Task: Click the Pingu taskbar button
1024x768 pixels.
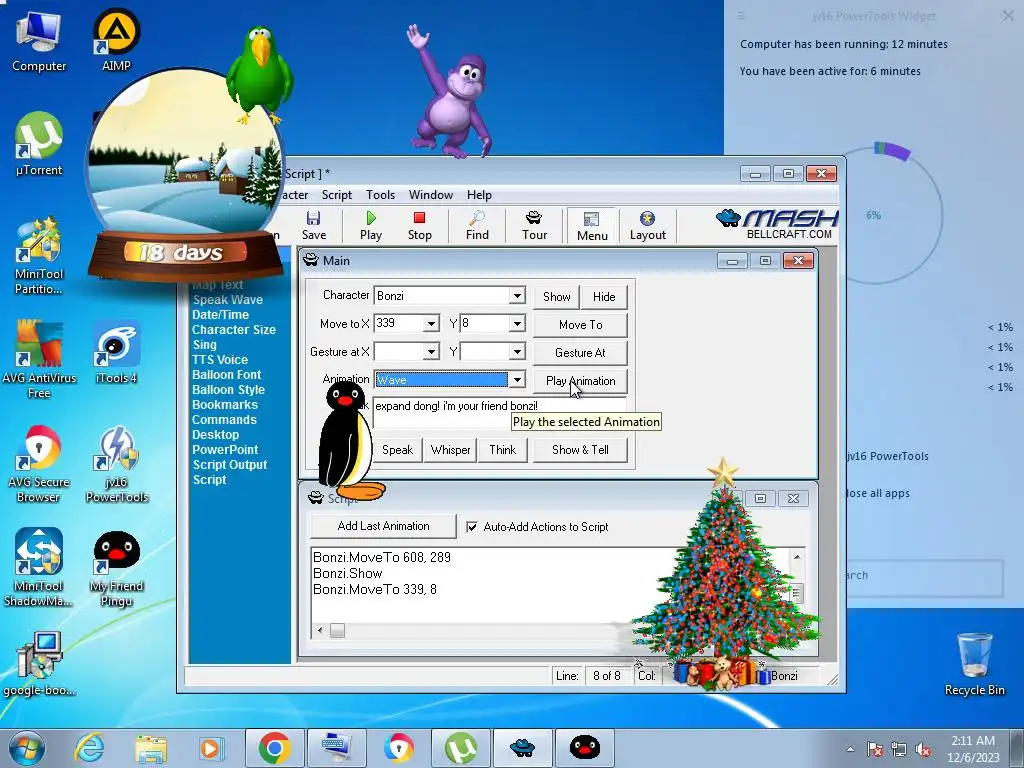Action: click(x=584, y=748)
